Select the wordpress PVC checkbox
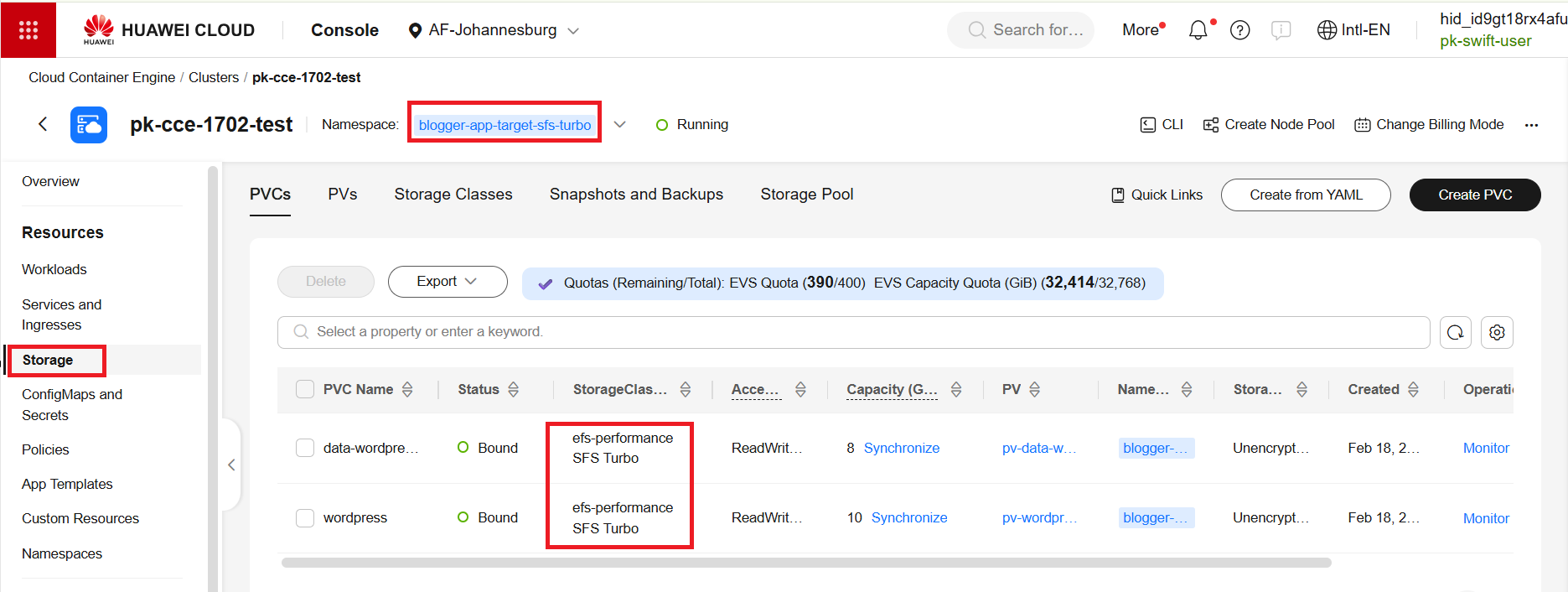This screenshot has height=592, width=1568. coord(305,518)
